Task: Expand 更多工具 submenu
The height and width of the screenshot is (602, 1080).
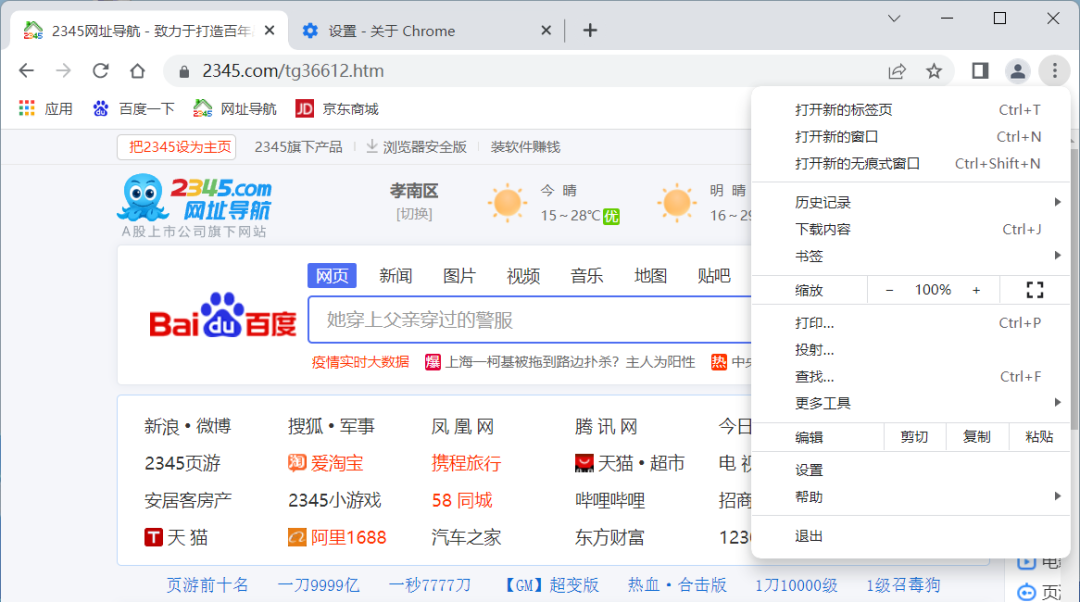Action: (x=911, y=403)
